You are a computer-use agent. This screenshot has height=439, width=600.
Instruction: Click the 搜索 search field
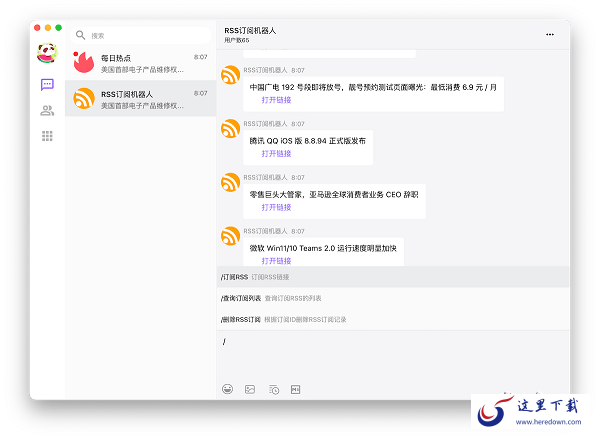140,36
